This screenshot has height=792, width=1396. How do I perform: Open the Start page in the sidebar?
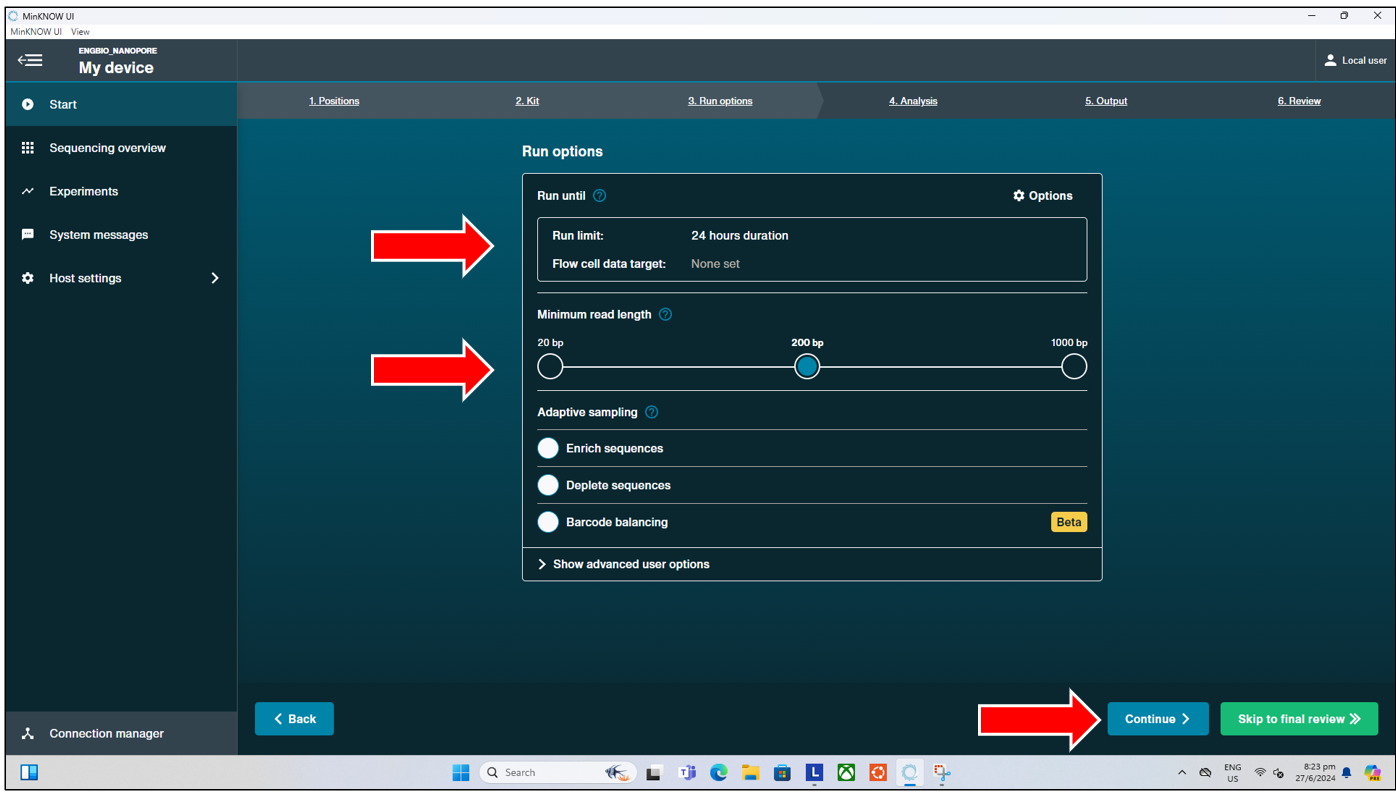(x=121, y=104)
